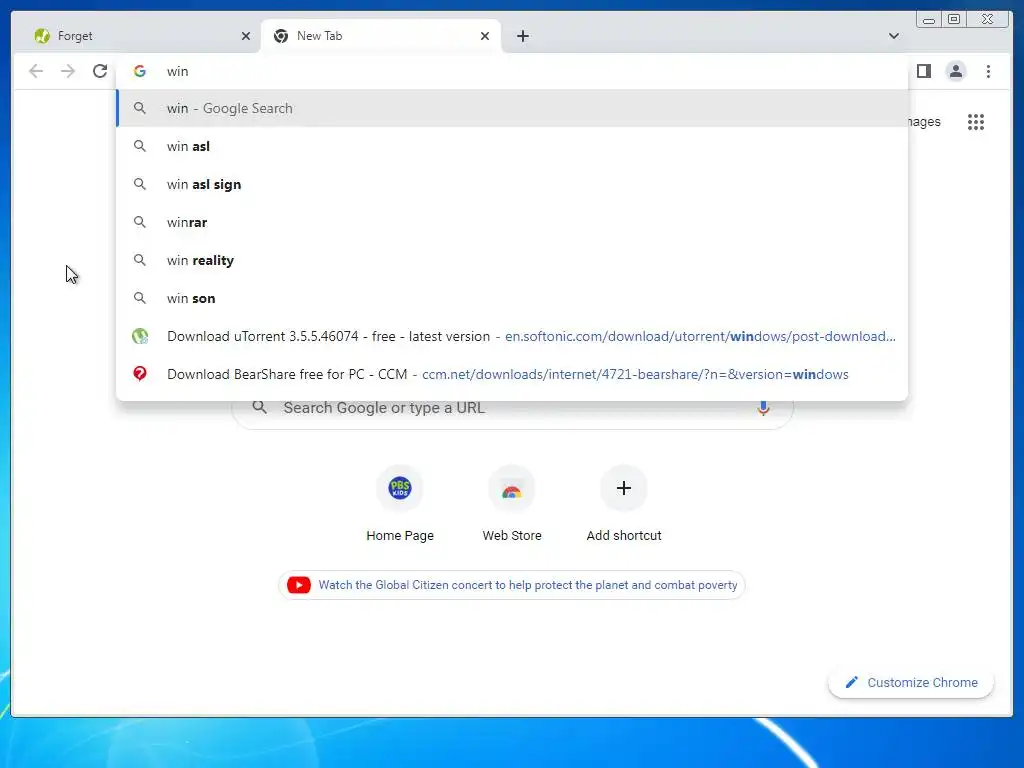Close the Forget tab
Image resolution: width=1024 pixels, height=768 pixels.
[x=246, y=36]
